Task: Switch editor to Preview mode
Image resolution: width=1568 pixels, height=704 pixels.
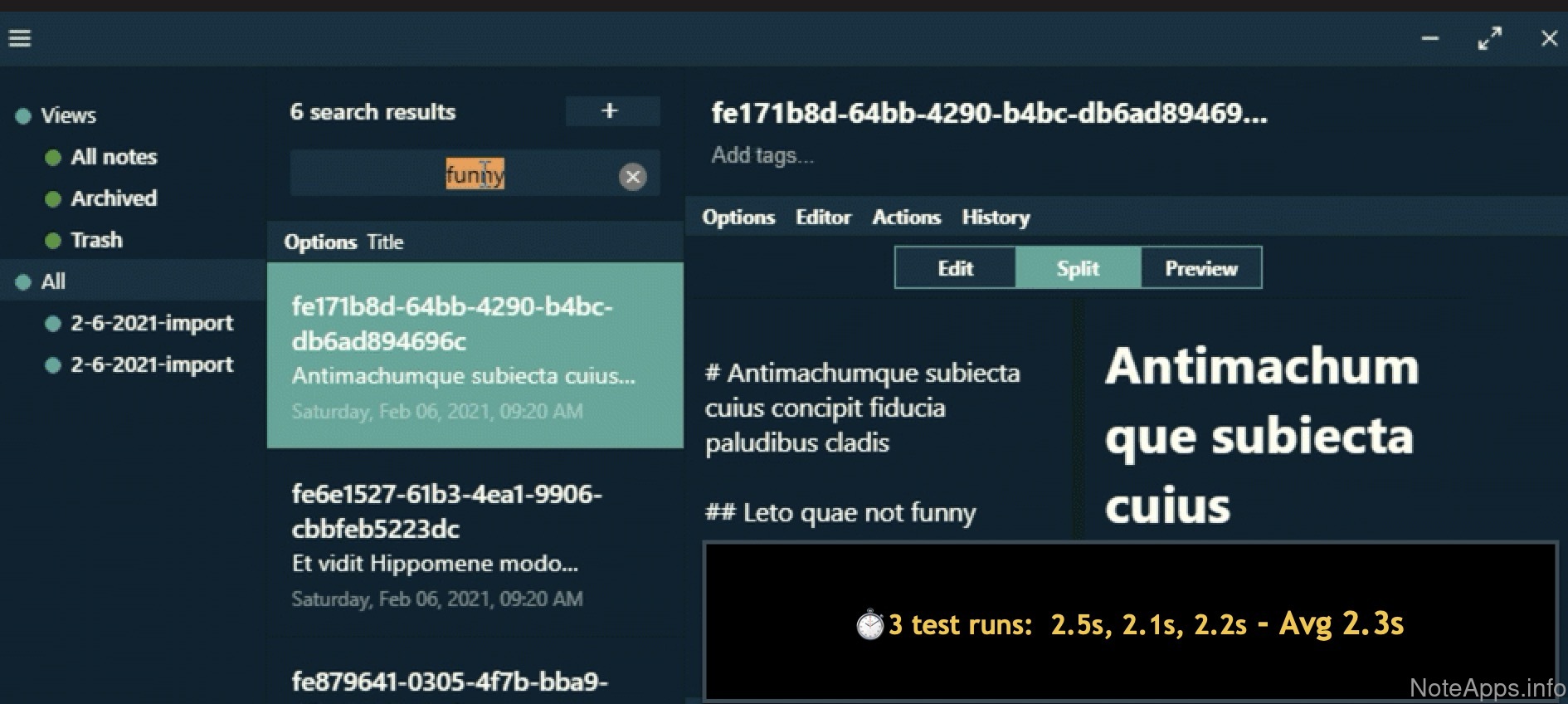Action: click(1200, 268)
